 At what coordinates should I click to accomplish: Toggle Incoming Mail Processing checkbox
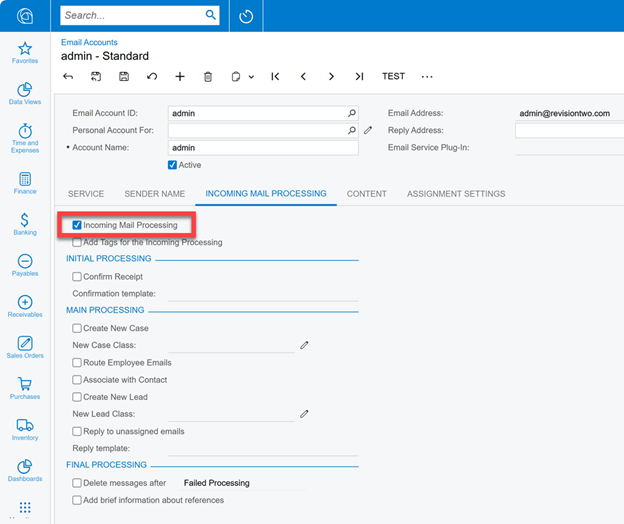pos(77,225)
